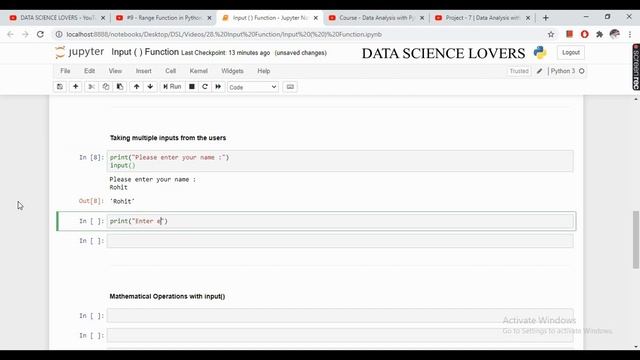Image resolution: width=640 pixels, height=360 pixels.
Task: Rename notebook via Input ( ) Function title
Action: 145,52
